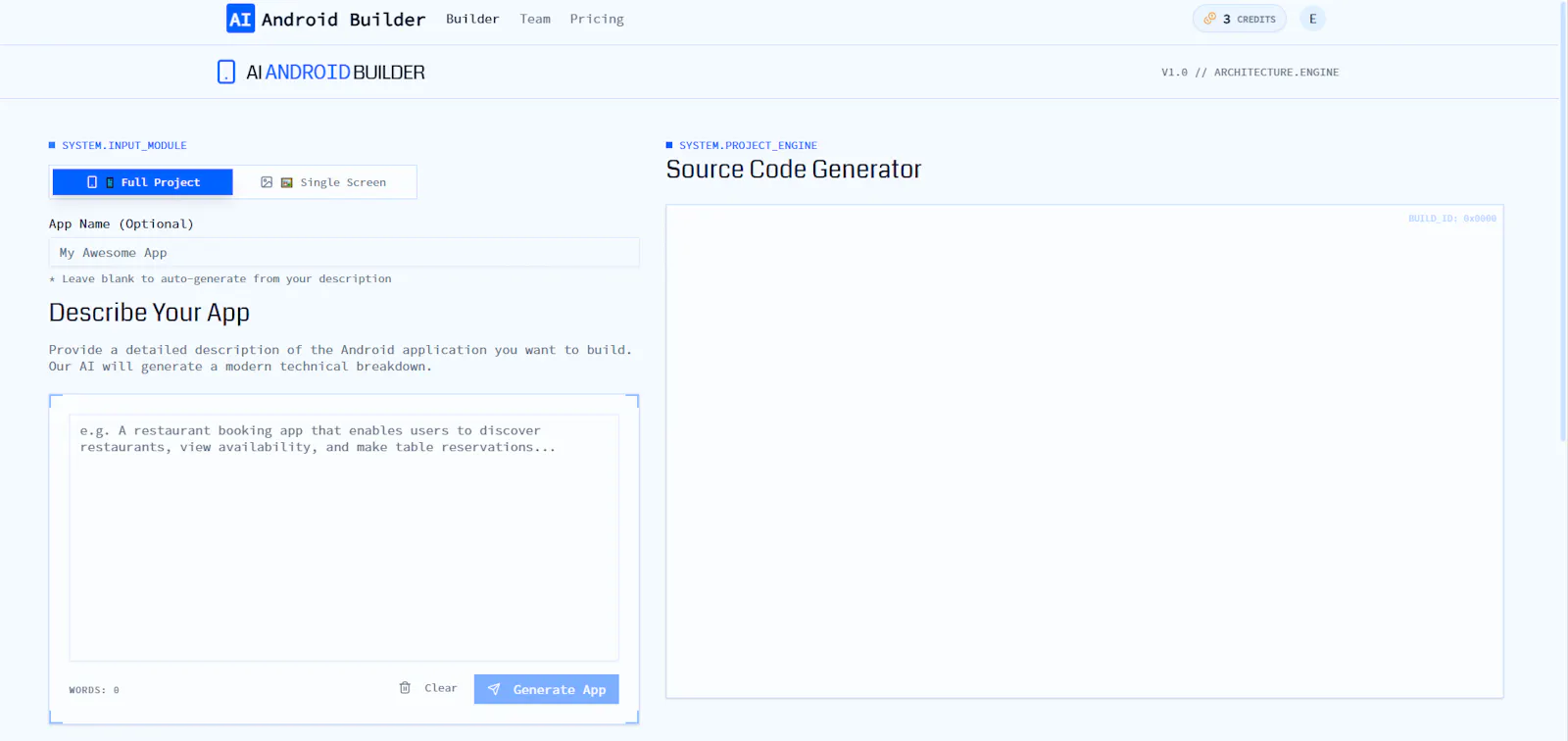Click the BUILD_ID: 0x0000 text
This screenshot has width=1568, height=741.
1452,219
